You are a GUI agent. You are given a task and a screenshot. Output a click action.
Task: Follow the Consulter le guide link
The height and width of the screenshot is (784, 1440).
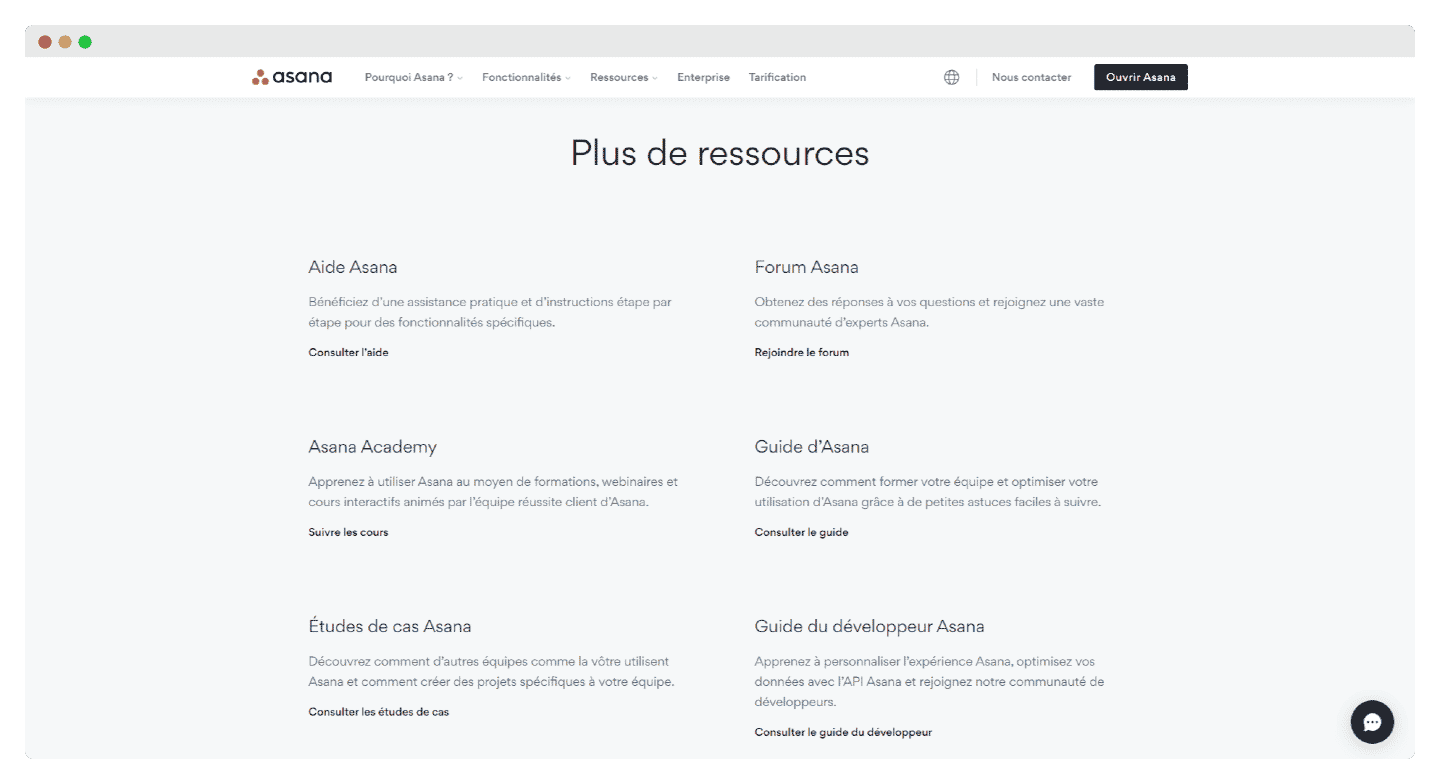pyautogui.click(x=801, y=532)
